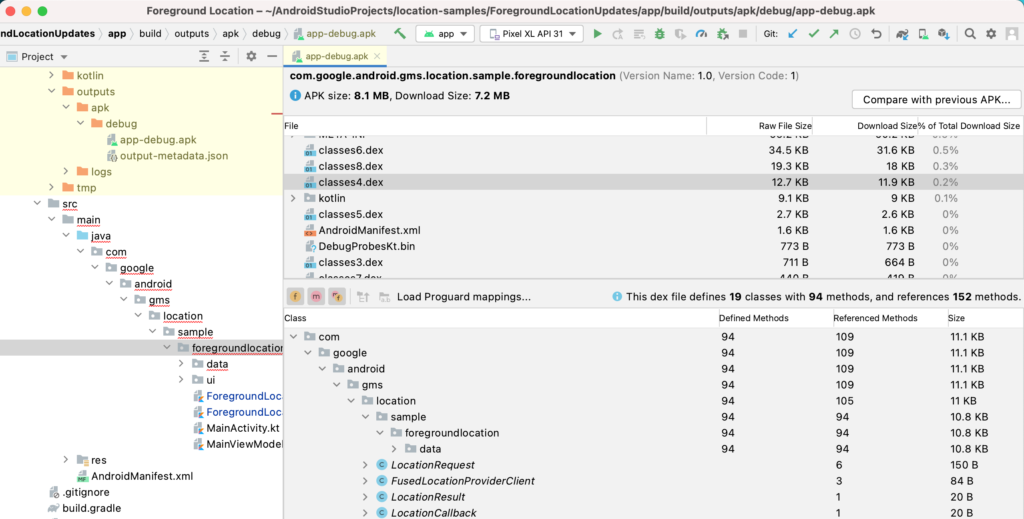Viewport: 1024px width, 519px height.
Task: Expand the data package in Project tree
Action: [x=181, y=364]
